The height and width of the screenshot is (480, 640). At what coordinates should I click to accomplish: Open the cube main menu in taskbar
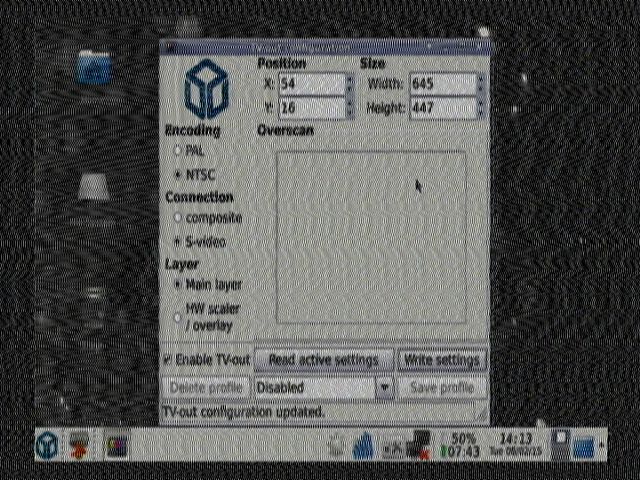[47, 445]
